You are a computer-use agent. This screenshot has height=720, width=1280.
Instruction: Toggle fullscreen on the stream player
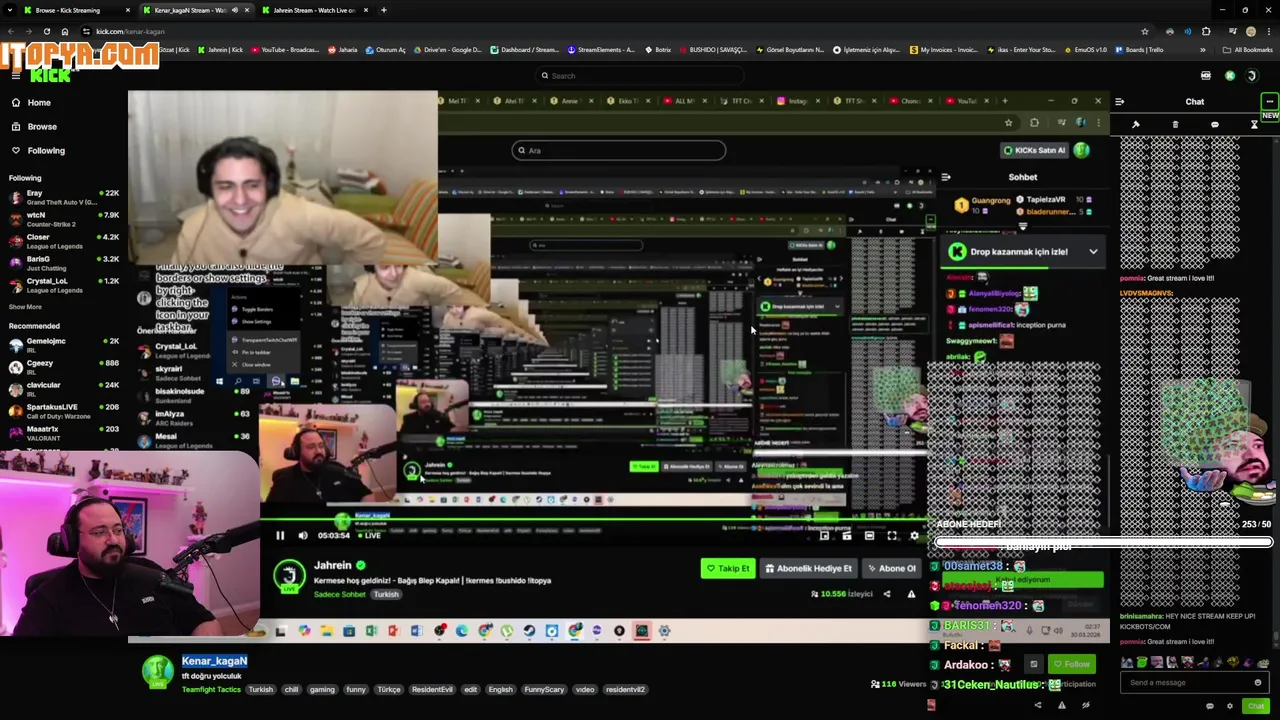click(x=892, y=536)
